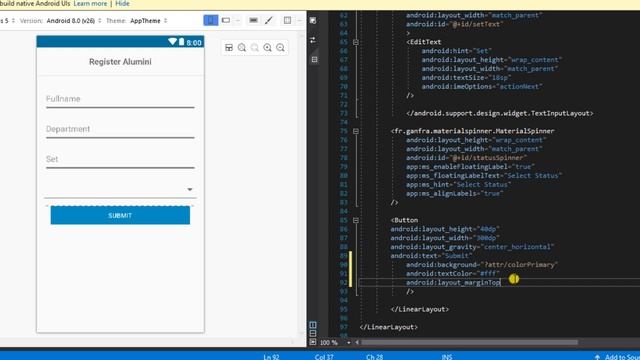Screen dimensions: 640x360
Task: Select landscape orientation in designer toolbar
Action: click(x=226, y=20)
